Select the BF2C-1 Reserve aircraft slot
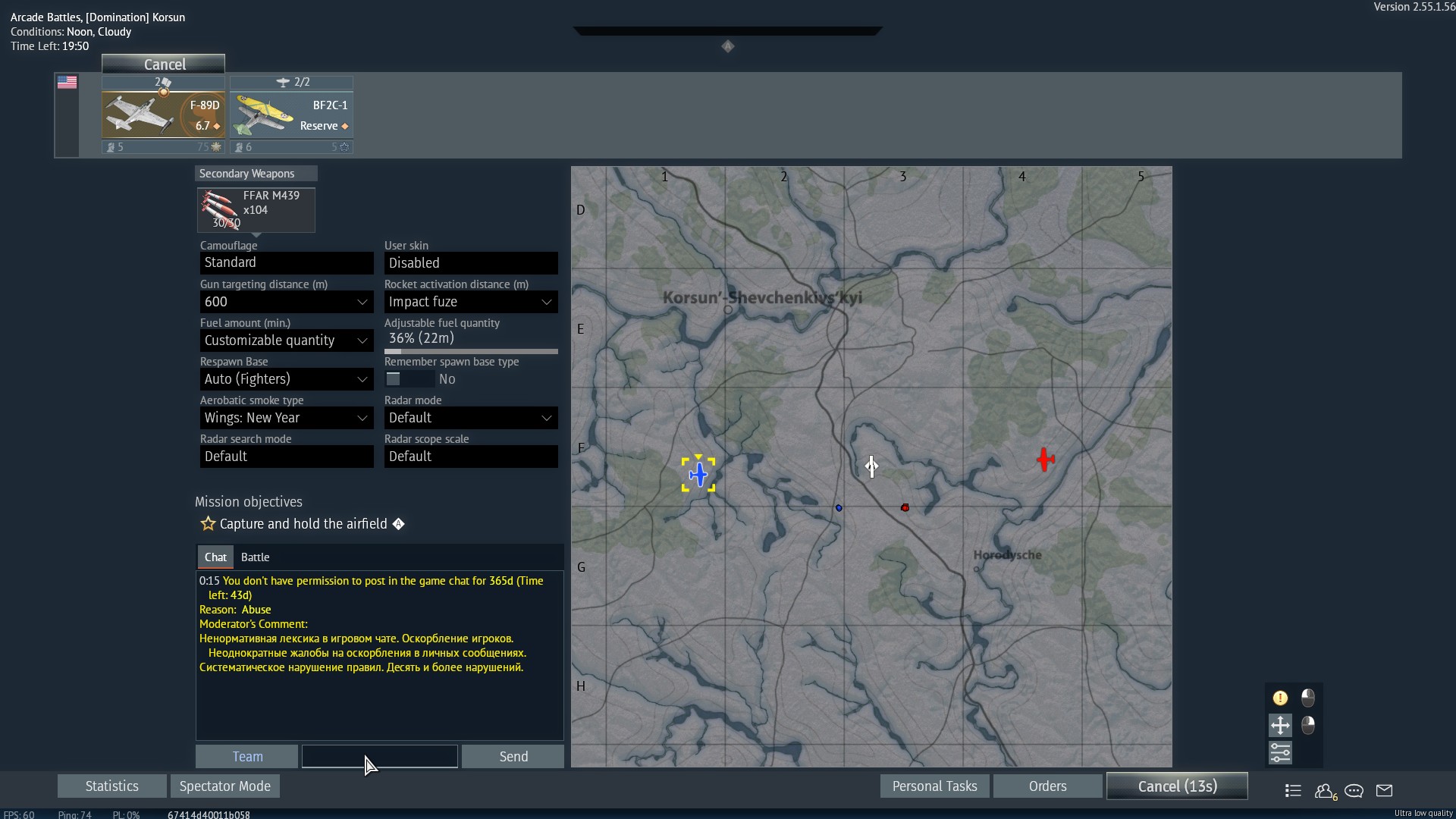The image size is (1456, 819). [x=291, y=115]
